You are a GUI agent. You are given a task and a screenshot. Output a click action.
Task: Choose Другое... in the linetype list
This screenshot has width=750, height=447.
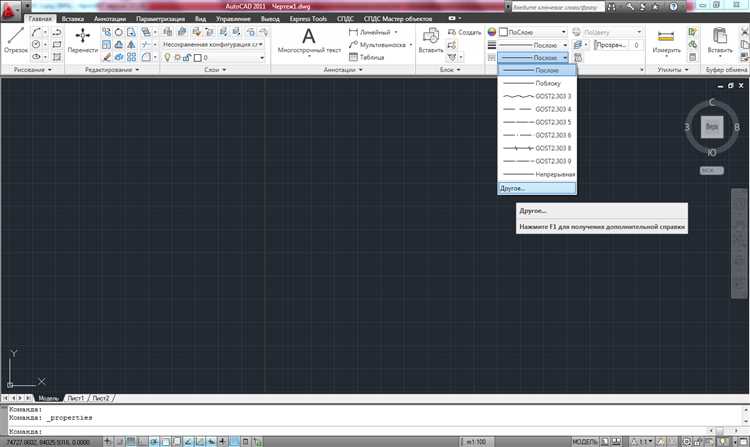(x=537, y=188)
